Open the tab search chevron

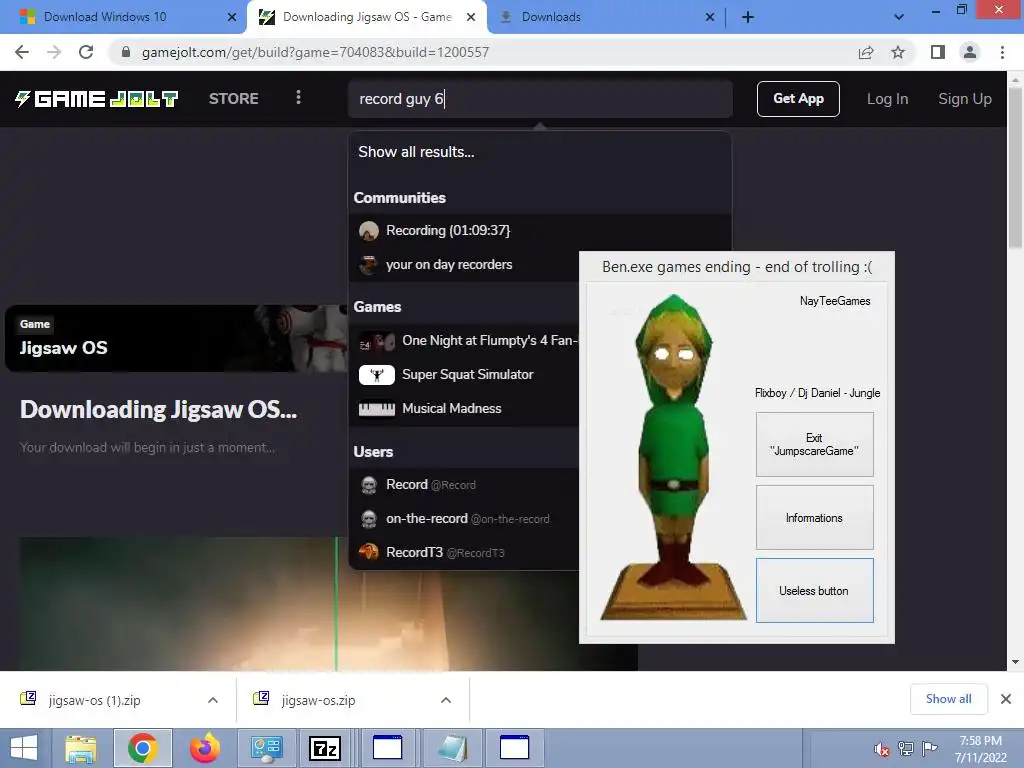point(899,17)
